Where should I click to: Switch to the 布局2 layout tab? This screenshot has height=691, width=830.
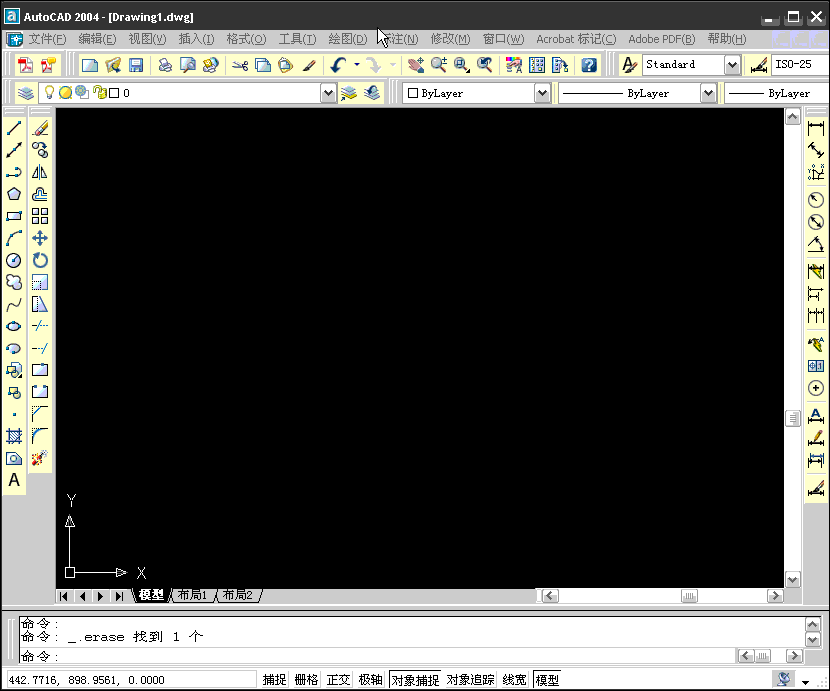[x=237, y=595]
